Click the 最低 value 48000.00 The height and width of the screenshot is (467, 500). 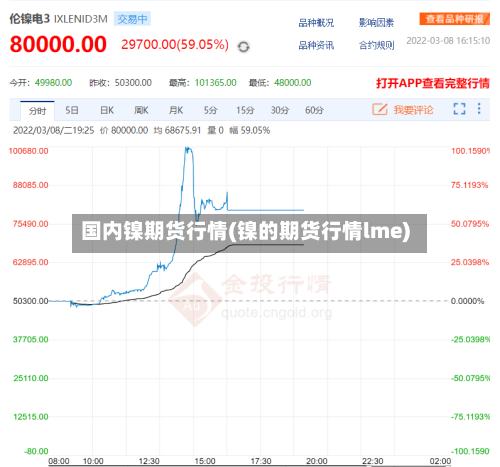click(293, 83)
